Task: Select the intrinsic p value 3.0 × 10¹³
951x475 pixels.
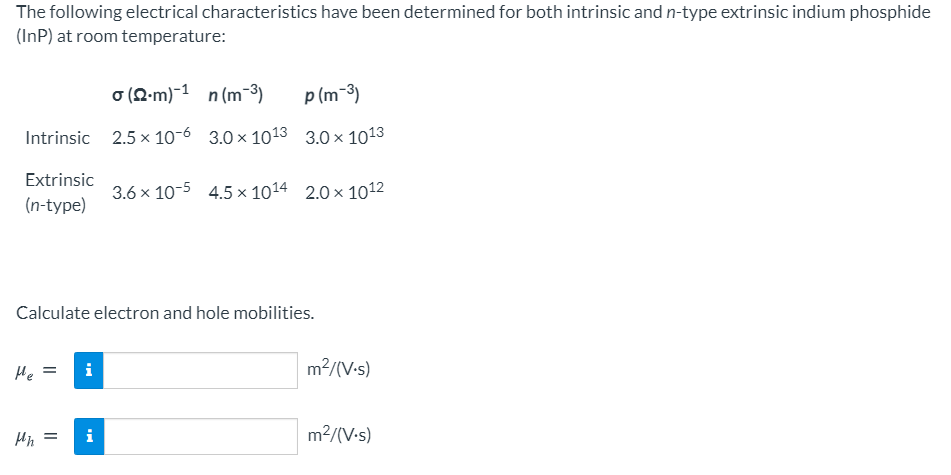Action: [x=344, y=136]
